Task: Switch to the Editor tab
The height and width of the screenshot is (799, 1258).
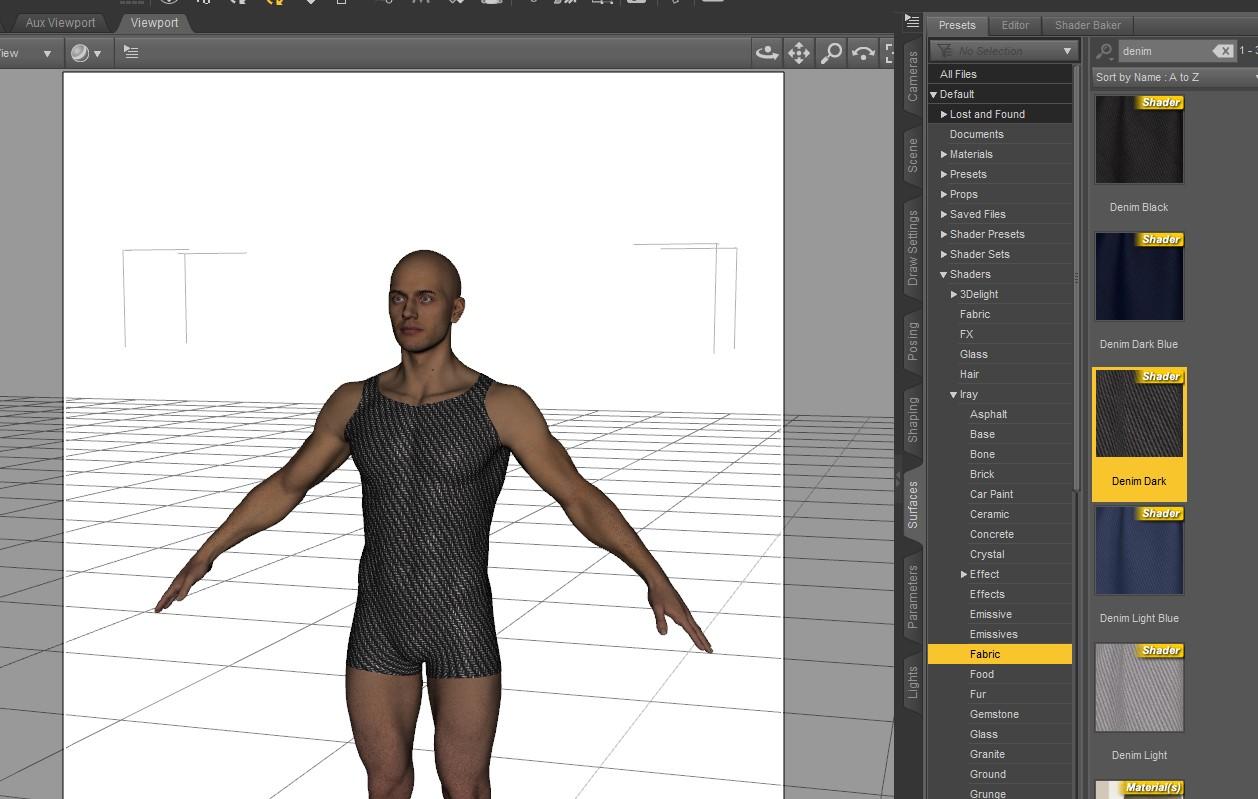Action: coord(1015,25)
